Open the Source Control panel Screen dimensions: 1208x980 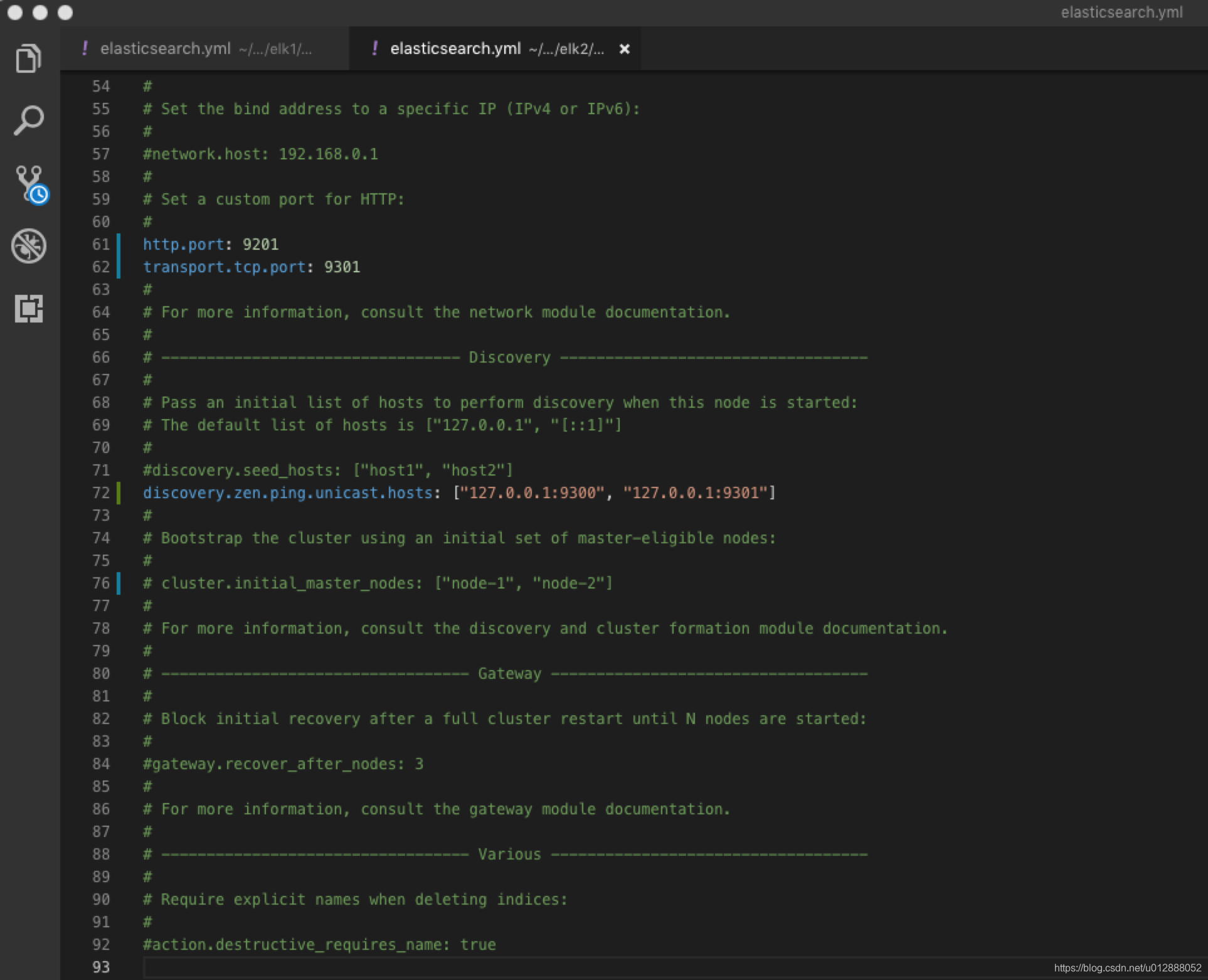click(x=31, y=184)
